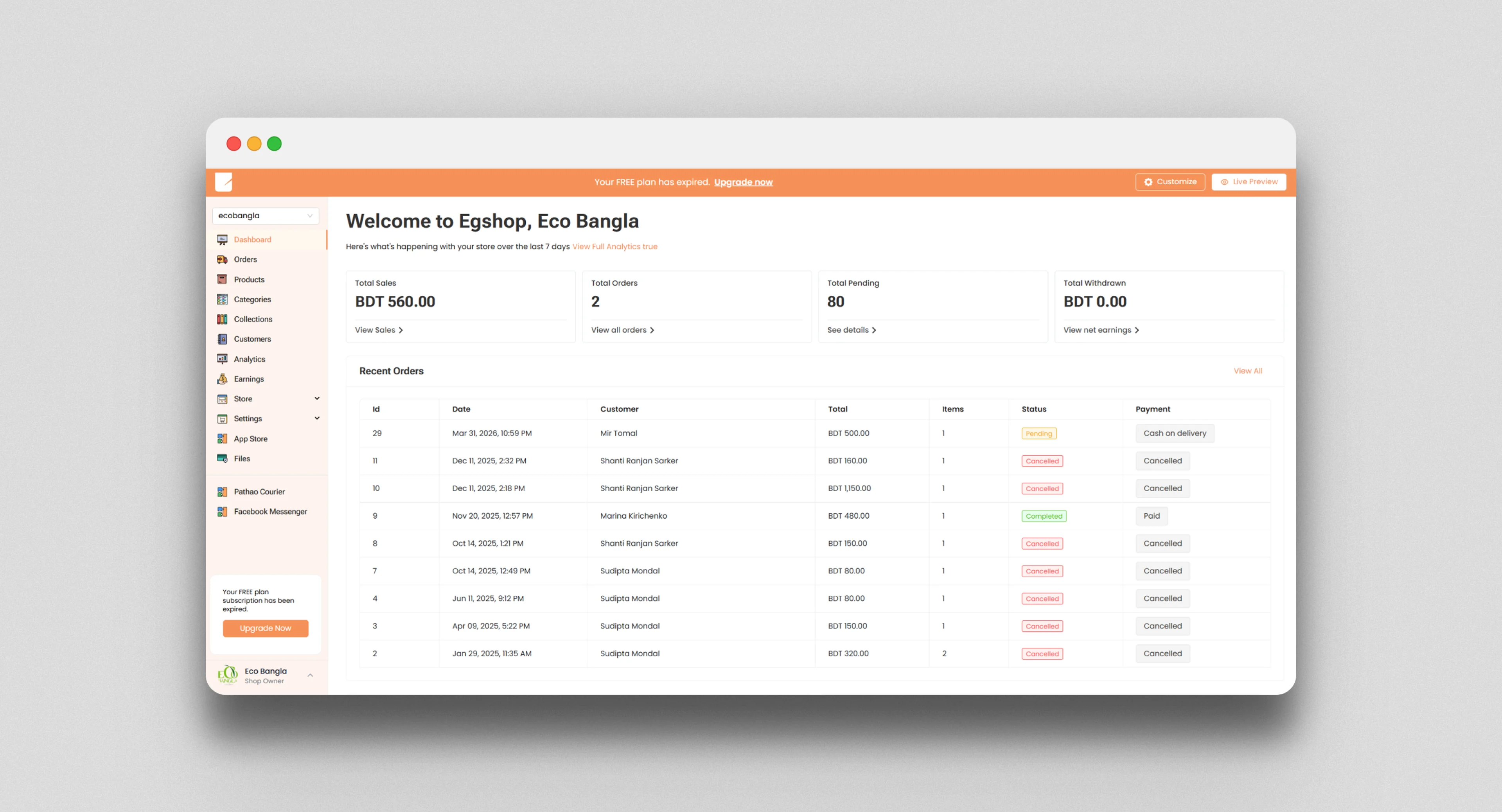Click customer name Marina Kirichenko
The image size is (1502, 812).
pos(634,516)
